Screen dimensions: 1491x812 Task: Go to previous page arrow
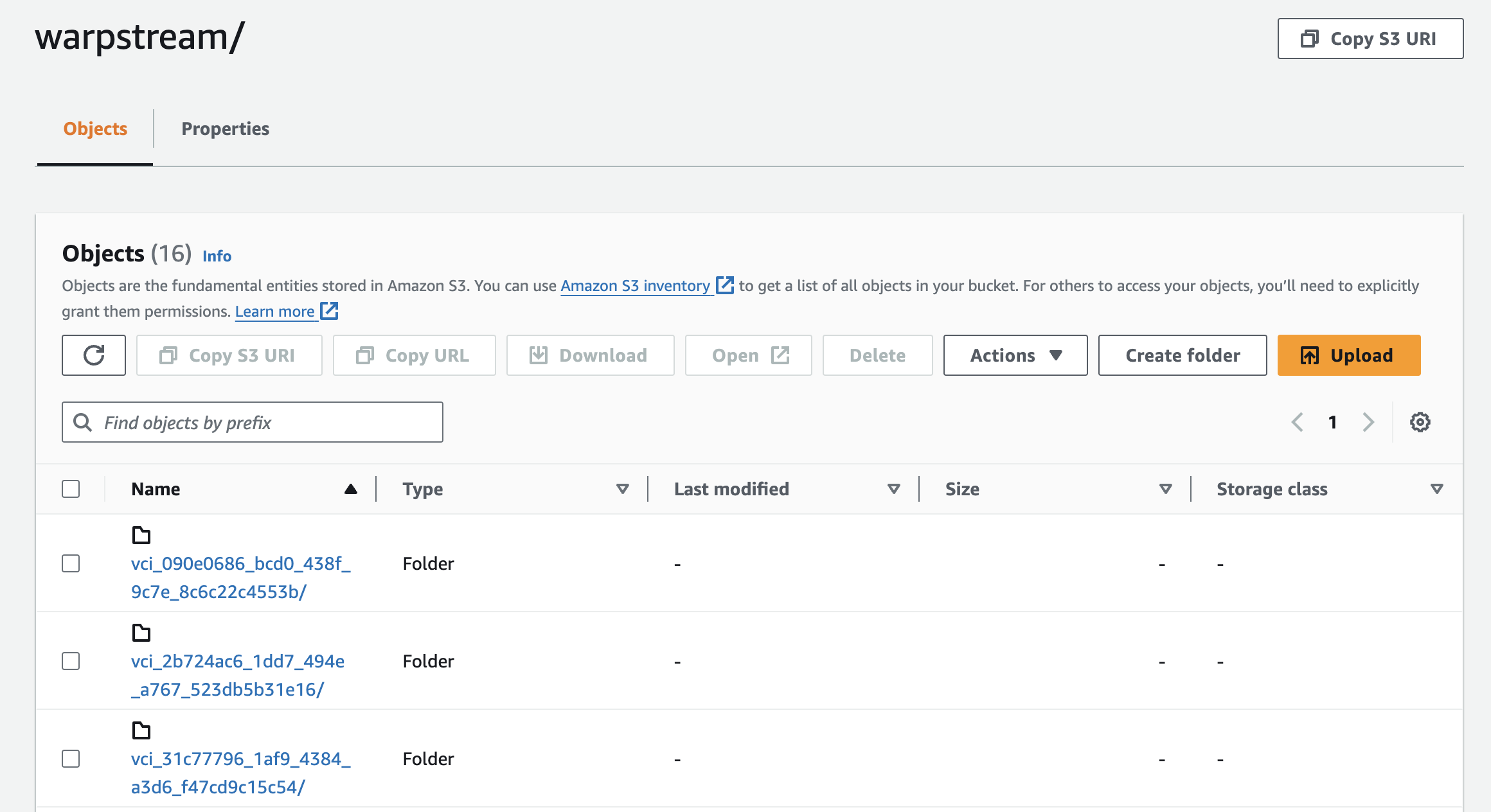pyautogui.click(x=1298, y=422)
